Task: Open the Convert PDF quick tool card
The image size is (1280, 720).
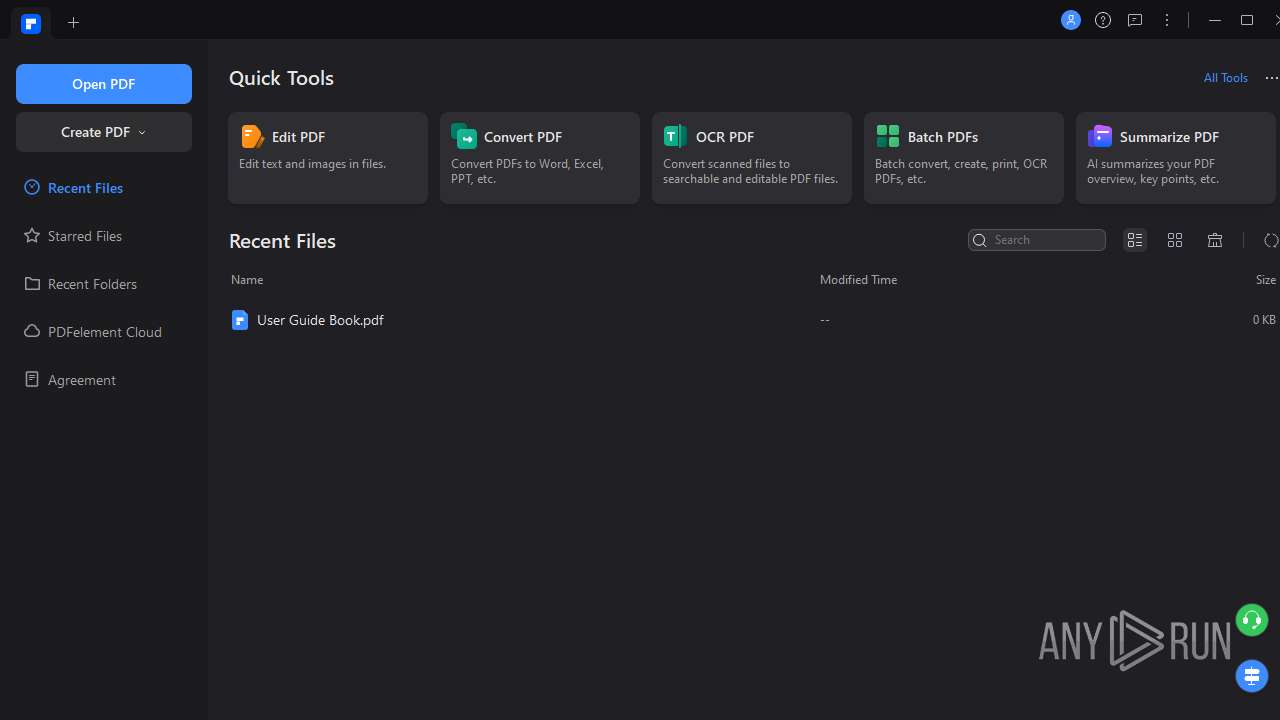Action: pos(540,158)
